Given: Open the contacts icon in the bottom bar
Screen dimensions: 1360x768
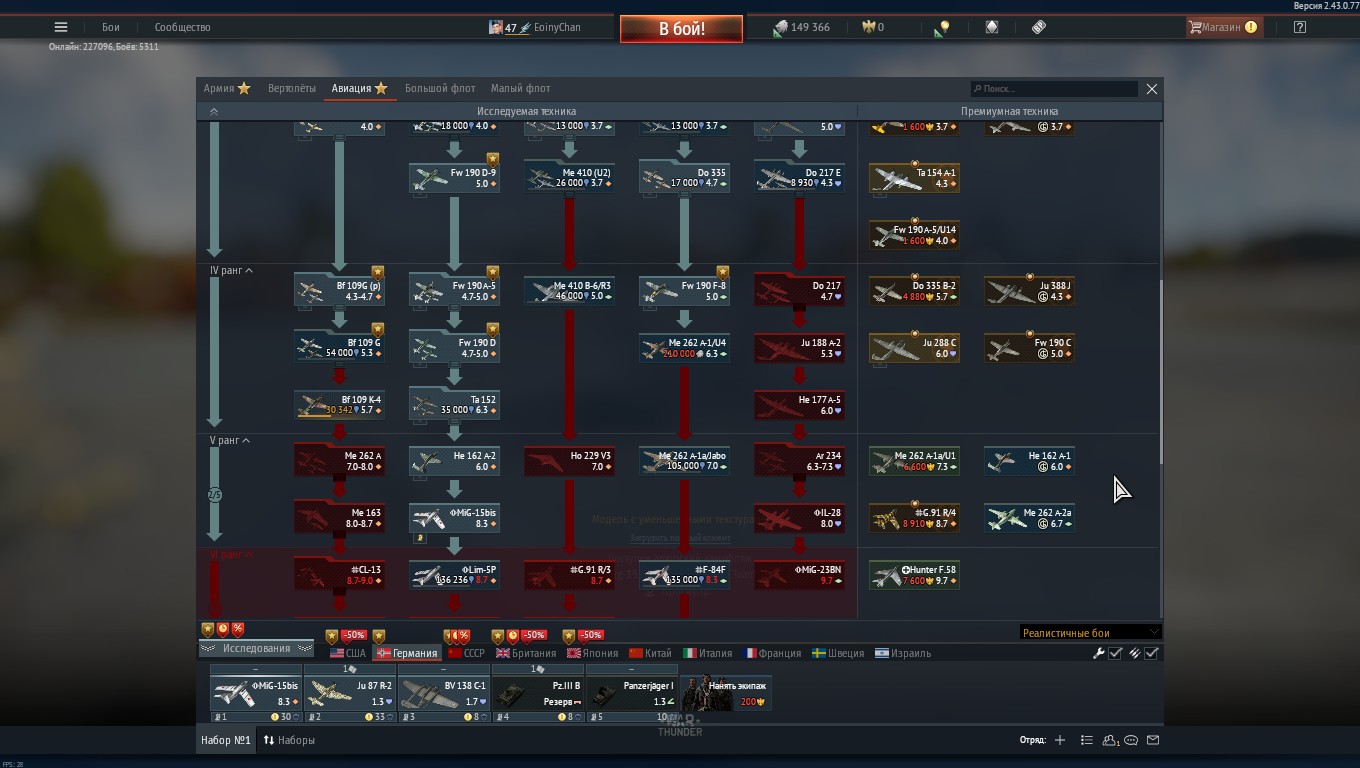Looking at the screenshot, I should point(1110,740).
